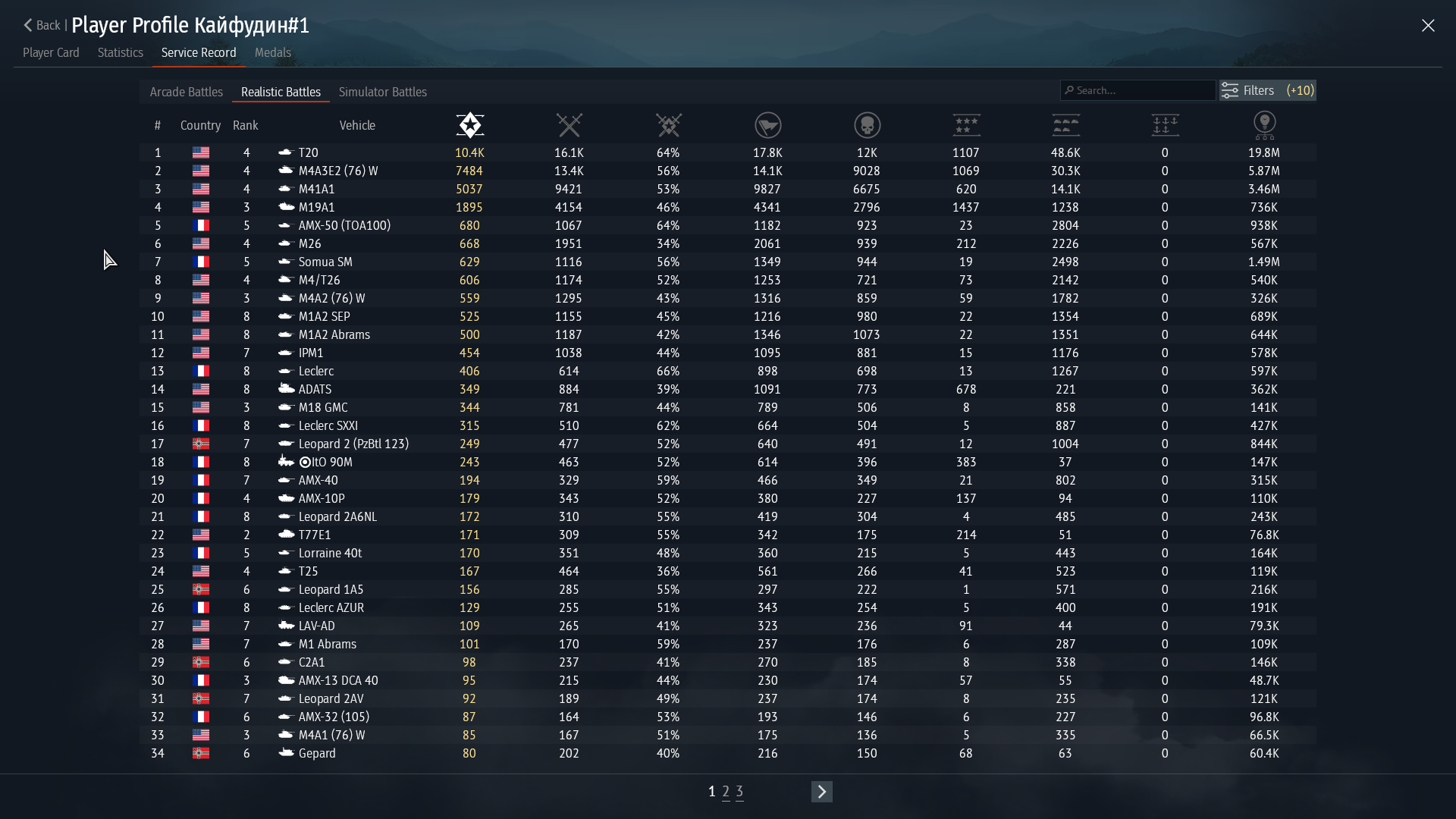Click US flag in T20 row
This screenshot has width=1456, height=819.
201,152
